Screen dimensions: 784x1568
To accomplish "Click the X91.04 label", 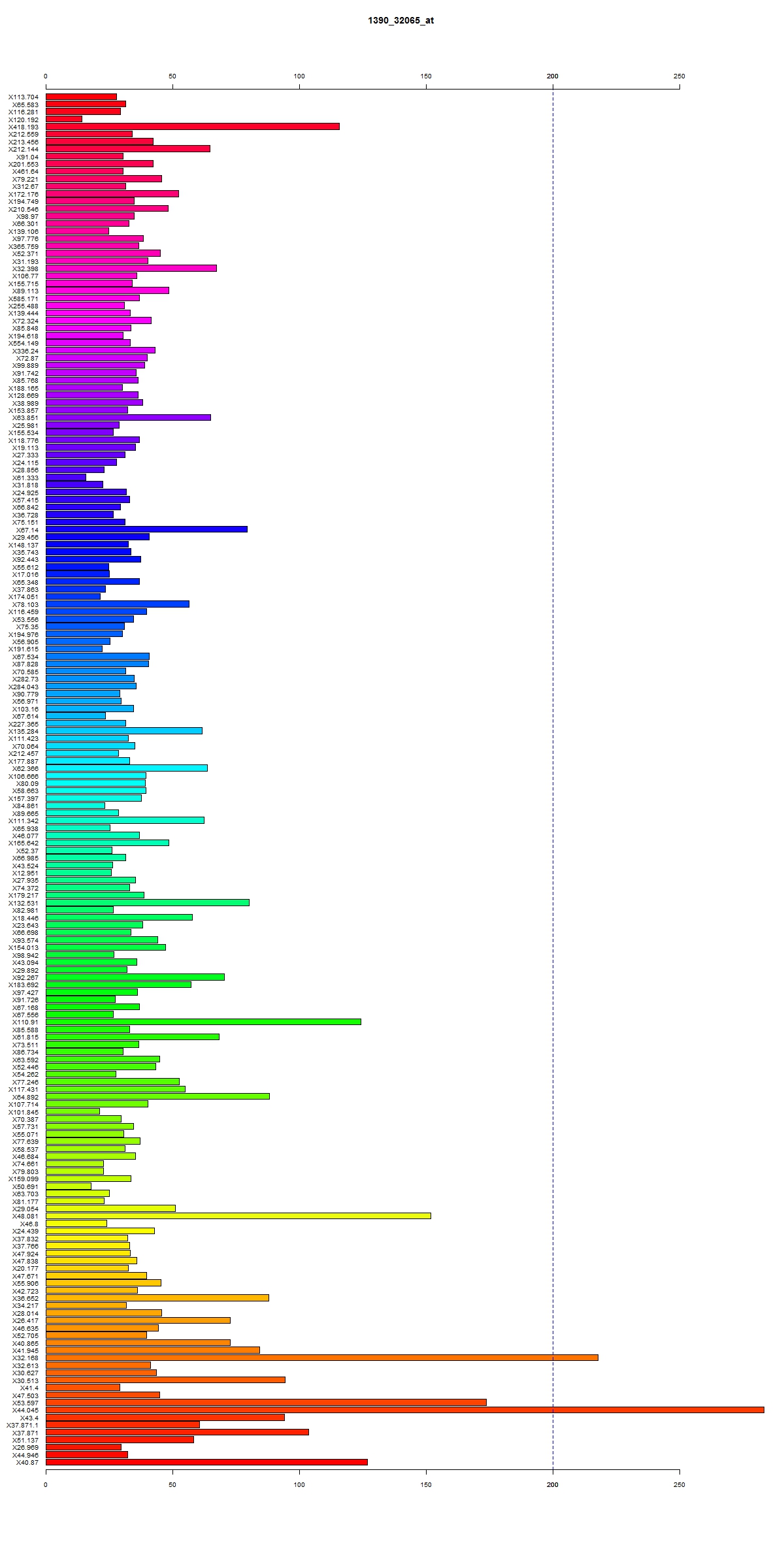I will pos(27,157).
